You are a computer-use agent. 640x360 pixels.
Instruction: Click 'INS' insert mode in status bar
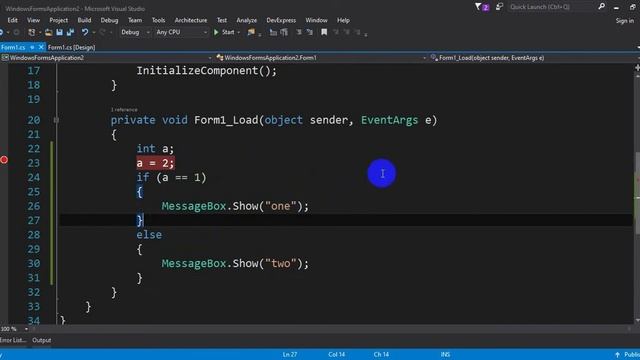(x=445, y=354)
